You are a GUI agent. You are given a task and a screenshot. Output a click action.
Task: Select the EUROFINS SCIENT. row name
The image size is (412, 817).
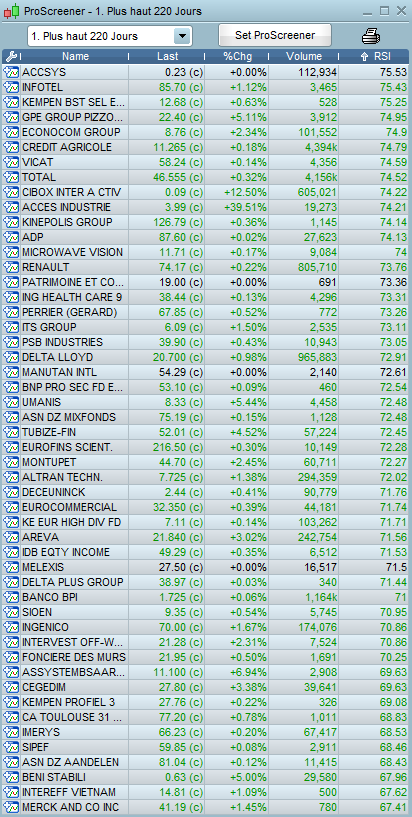tap(67, 448)
